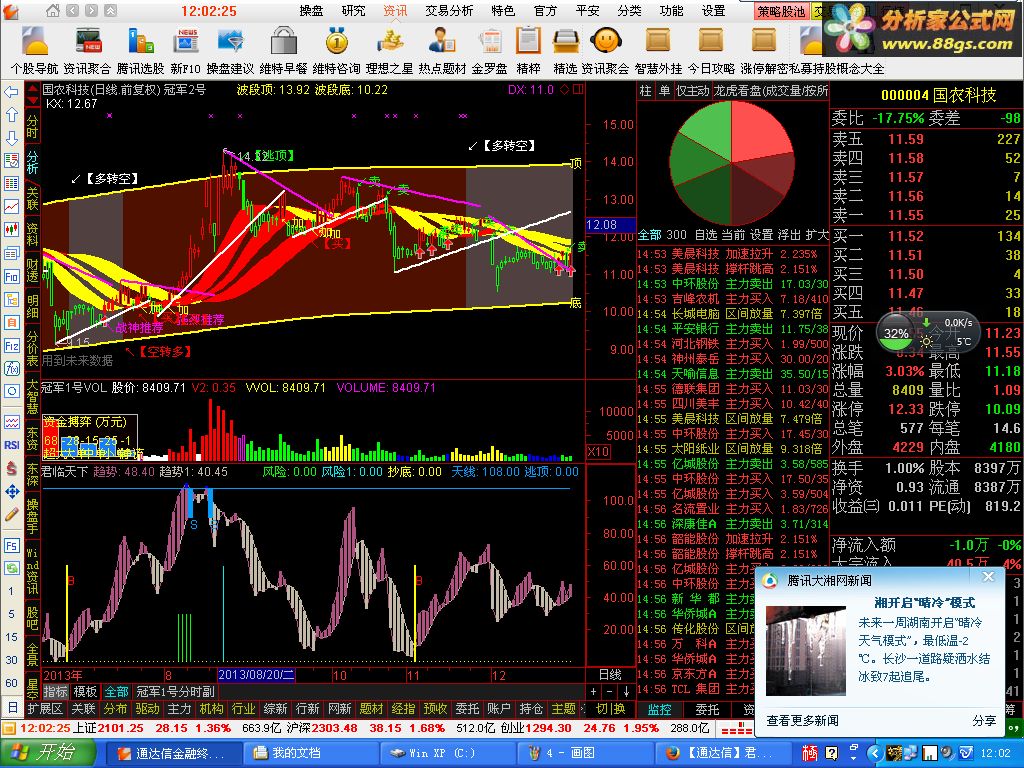Click the f(x) formula sidebar icon
The image size is (1024, 768).
click(12, 368)
